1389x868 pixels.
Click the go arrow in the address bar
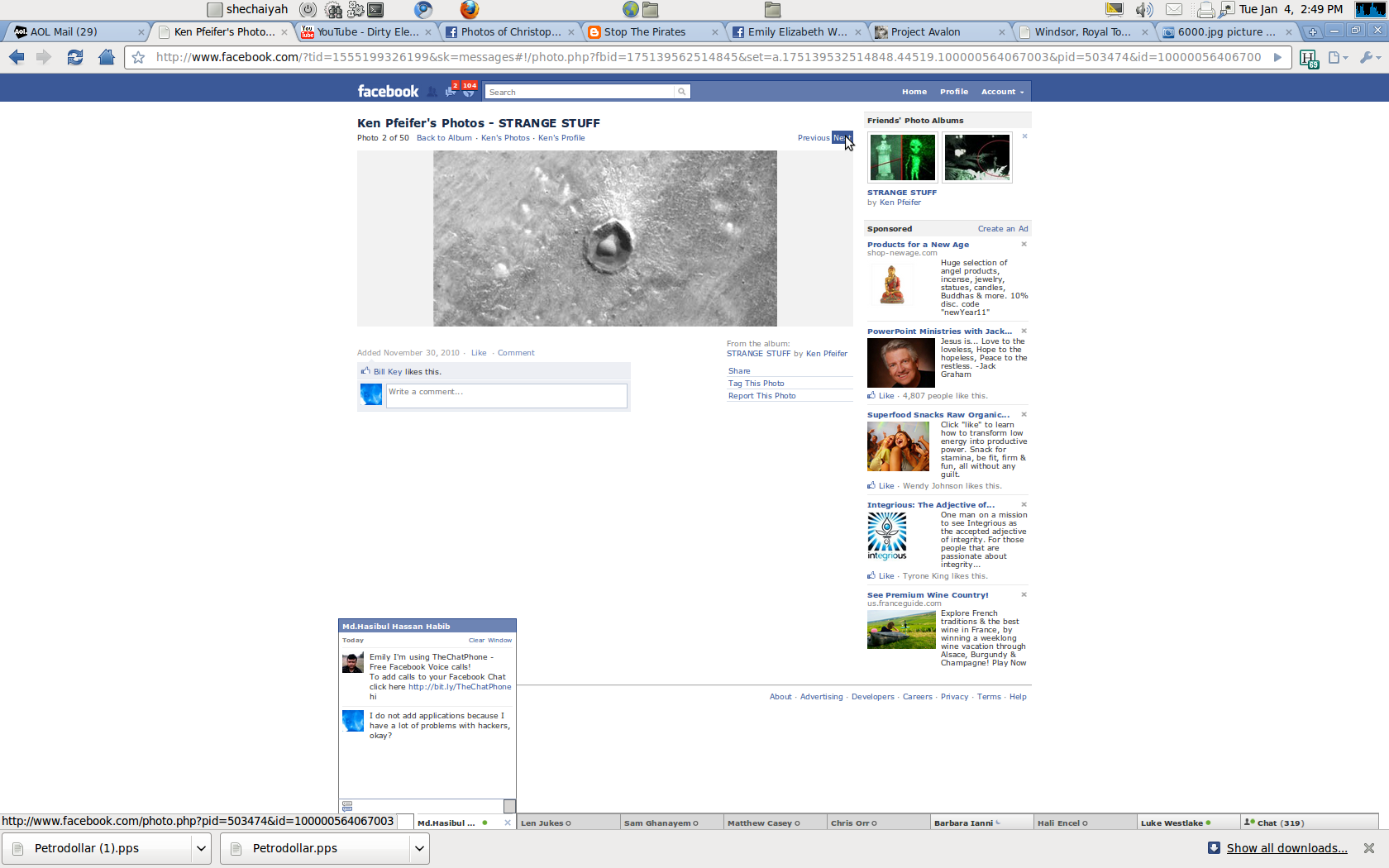[1277, 57]
